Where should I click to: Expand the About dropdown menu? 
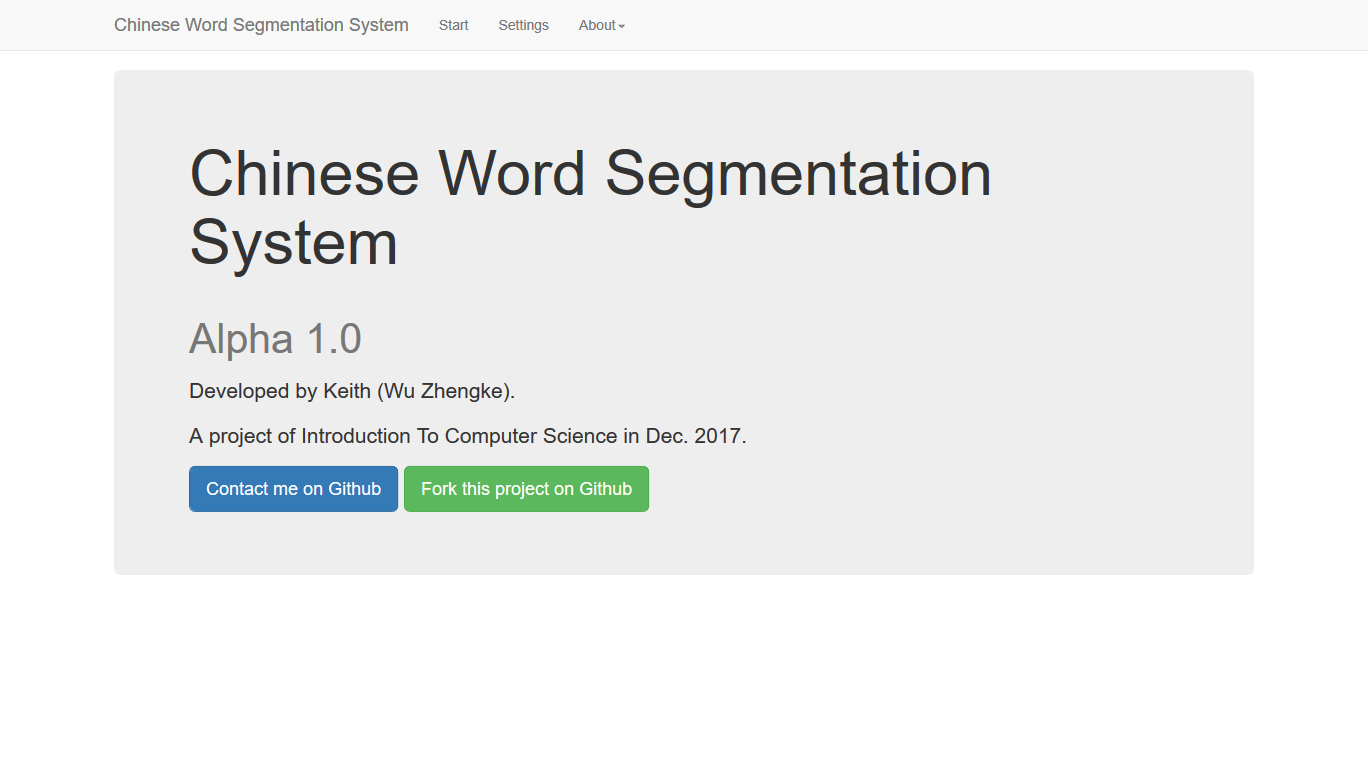(x=601, y=25)
